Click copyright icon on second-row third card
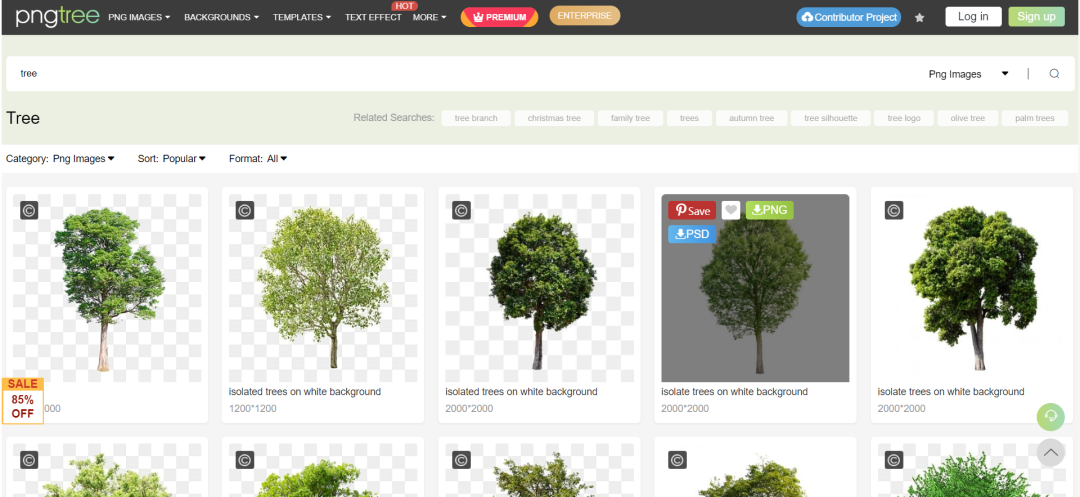Screen dimensions: 1080x497 (461, 460)
